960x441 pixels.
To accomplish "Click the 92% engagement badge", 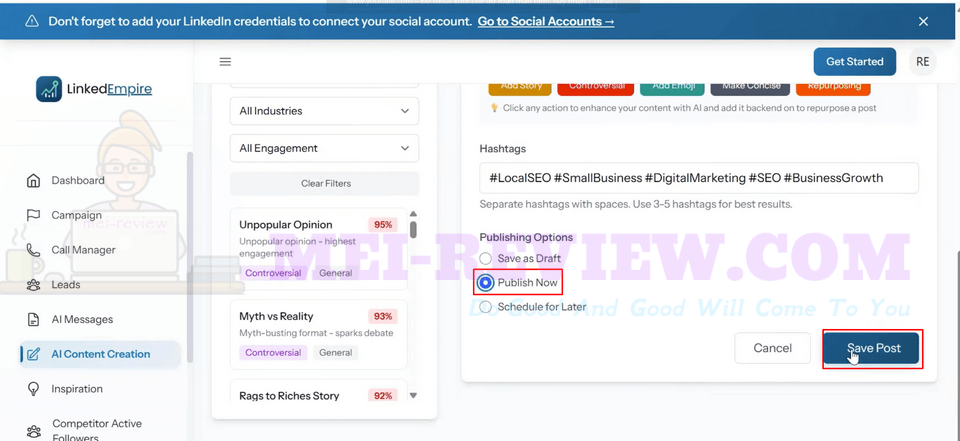I will tap(383, 396).
